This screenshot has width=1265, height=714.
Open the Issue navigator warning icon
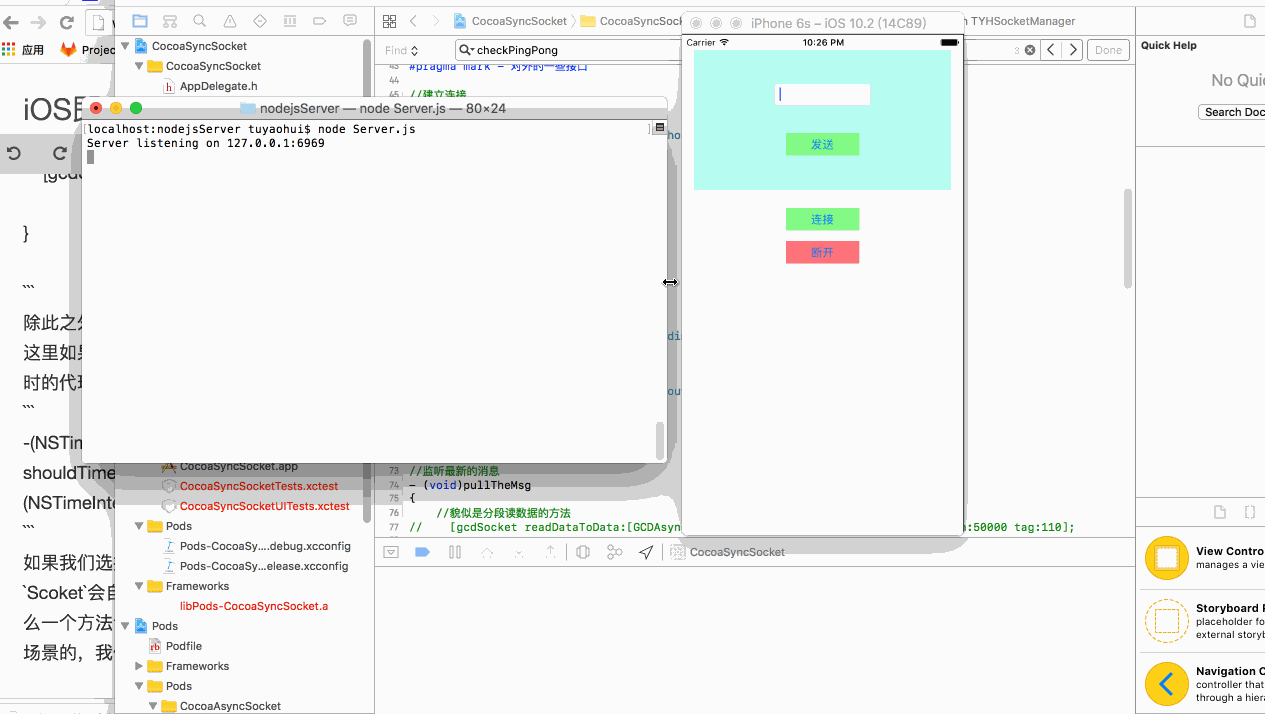[230, 21]
